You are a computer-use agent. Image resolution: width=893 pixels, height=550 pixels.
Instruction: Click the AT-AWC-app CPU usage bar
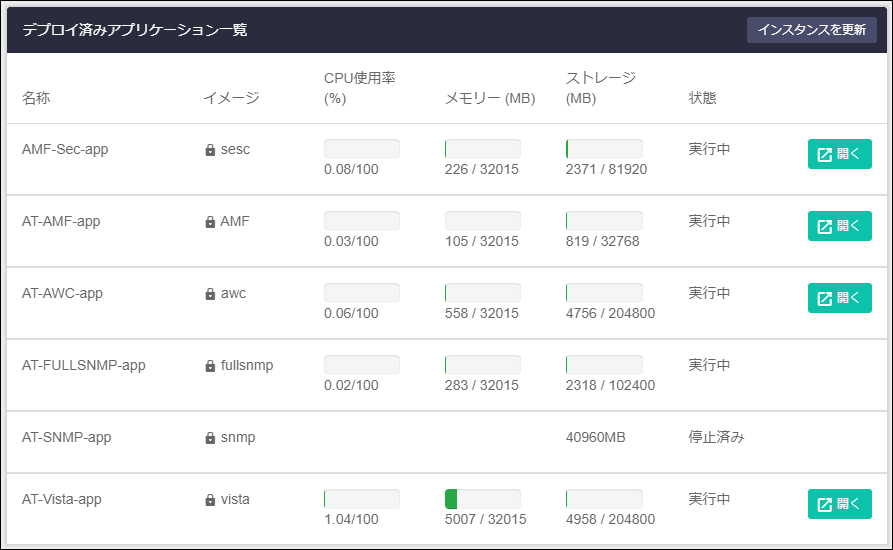pyautogui.click(x=362, y=293)
